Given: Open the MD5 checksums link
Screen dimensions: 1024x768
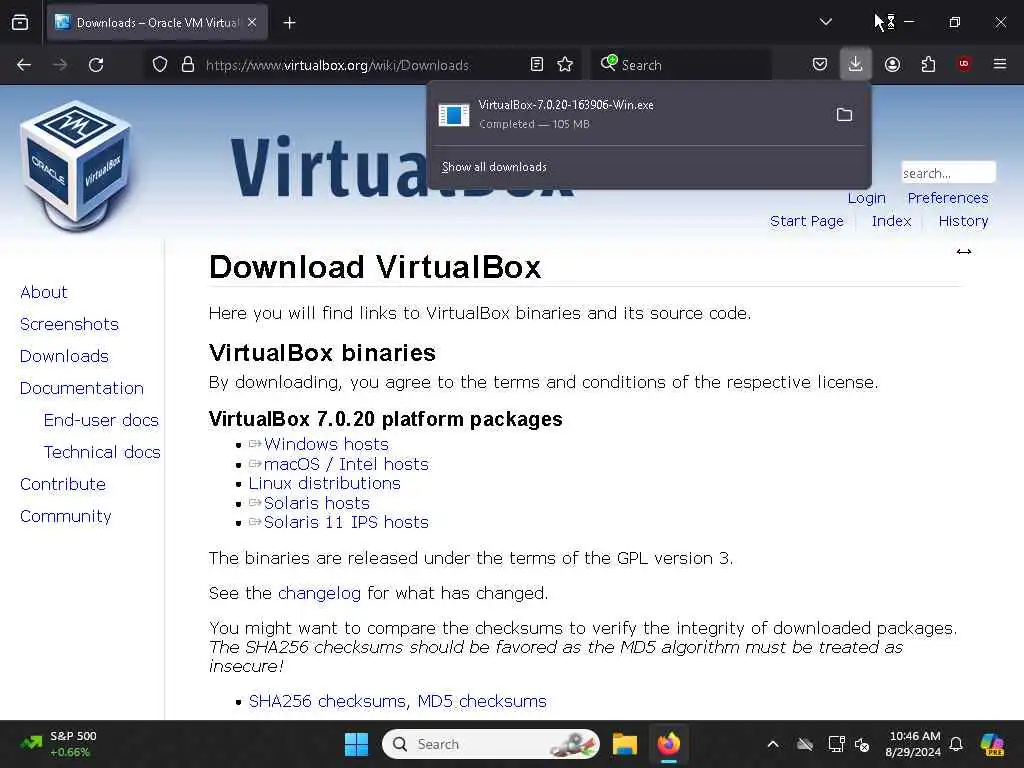Looking at the screenshot, I should (482, 701).
